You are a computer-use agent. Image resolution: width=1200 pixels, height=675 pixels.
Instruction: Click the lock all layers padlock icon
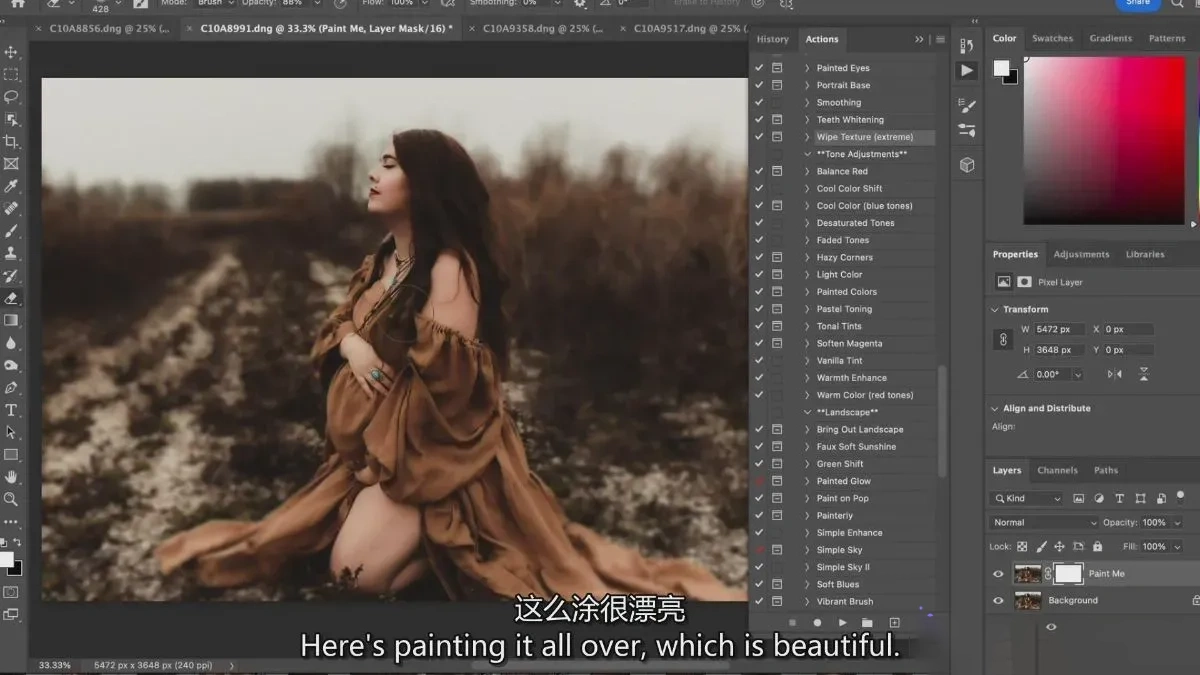(x=1098, y=547)
